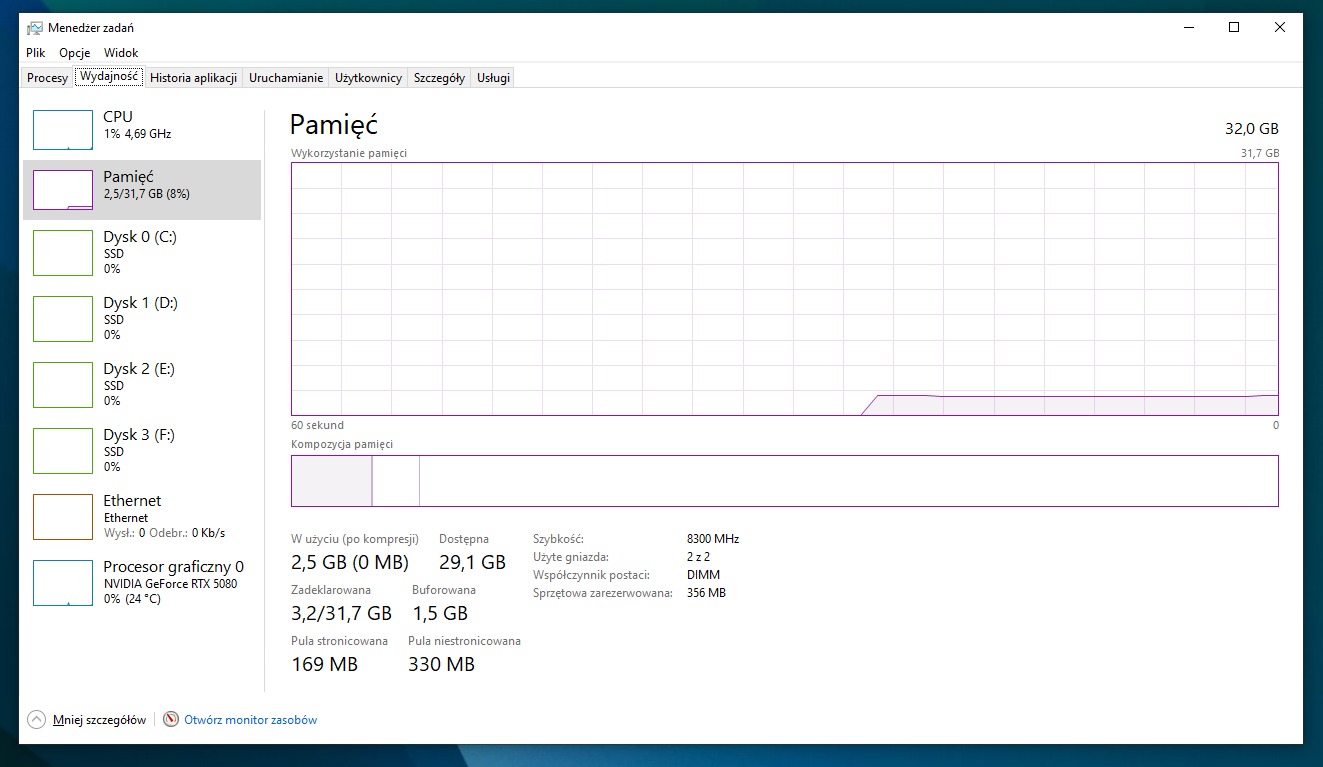Click the Wykorzystanie pamięci label
The width and height of the screenshot is (1323, 767).
pyautogui.click(x=349, y=153)
